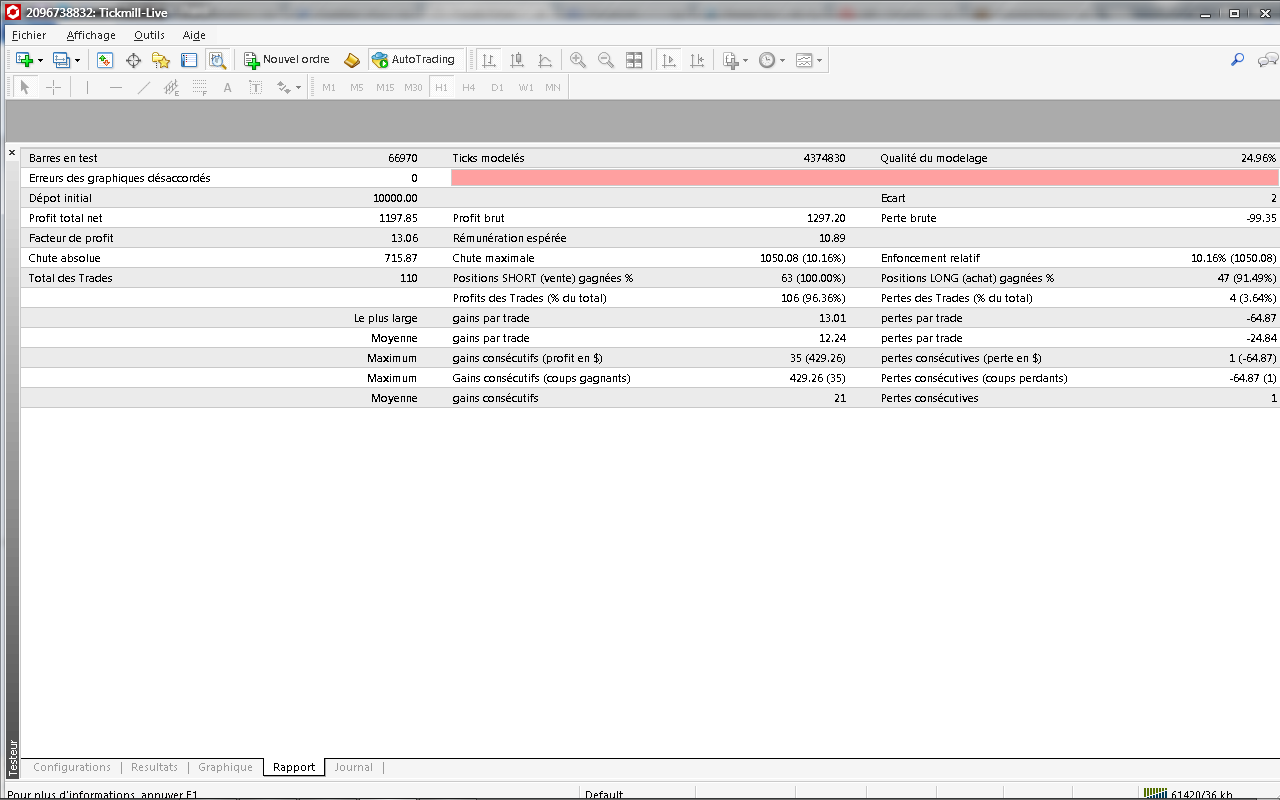
Task: Click the Terminal panel icon
Action: 189,60
